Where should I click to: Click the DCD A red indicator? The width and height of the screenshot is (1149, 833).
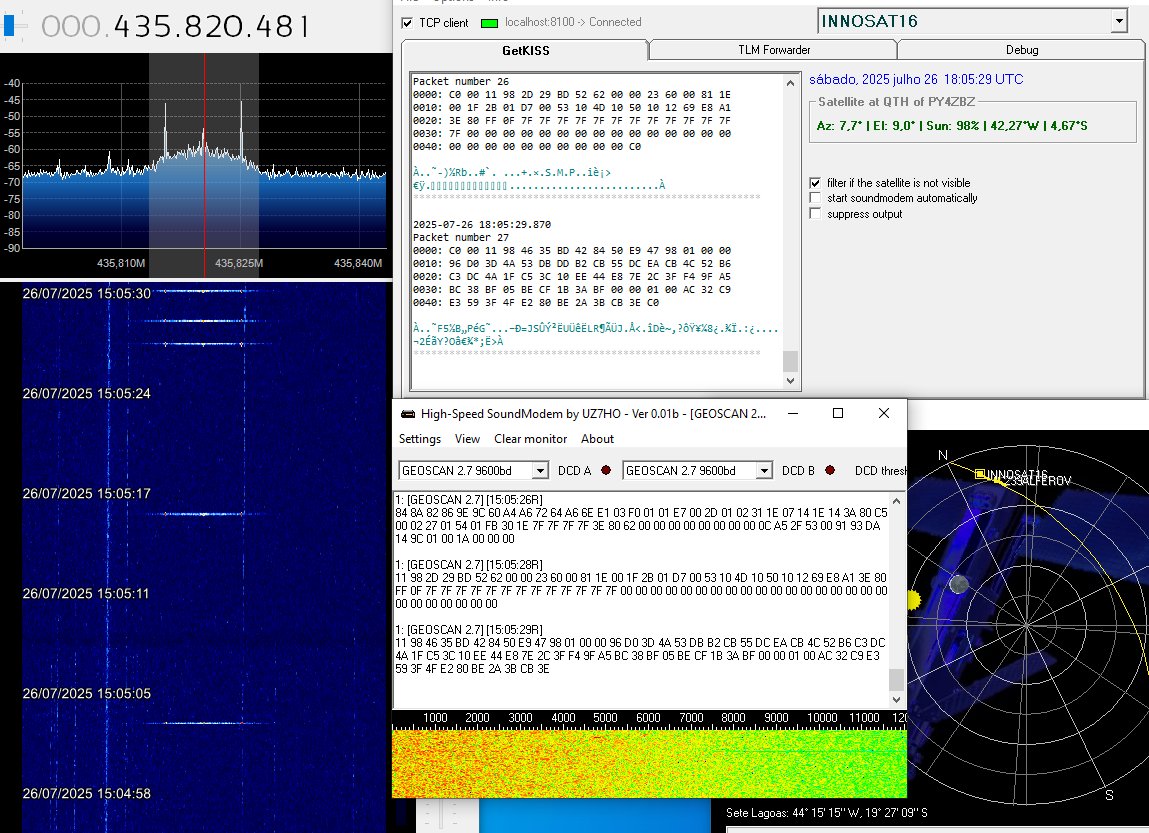pyautogui.click(x=606, y=470)
